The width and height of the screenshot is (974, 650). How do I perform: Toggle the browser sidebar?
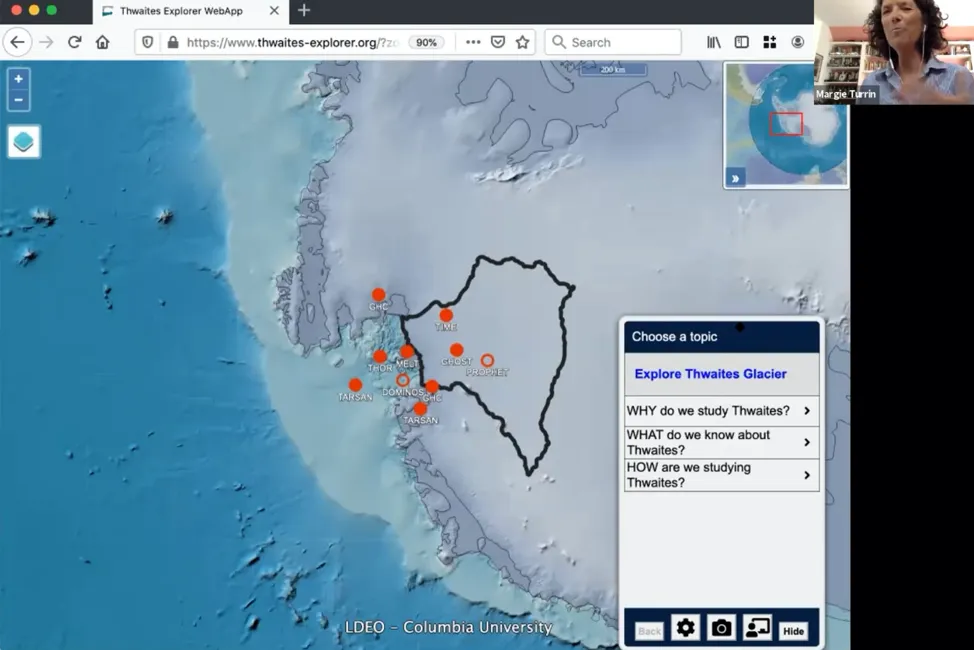pos(742,42)
